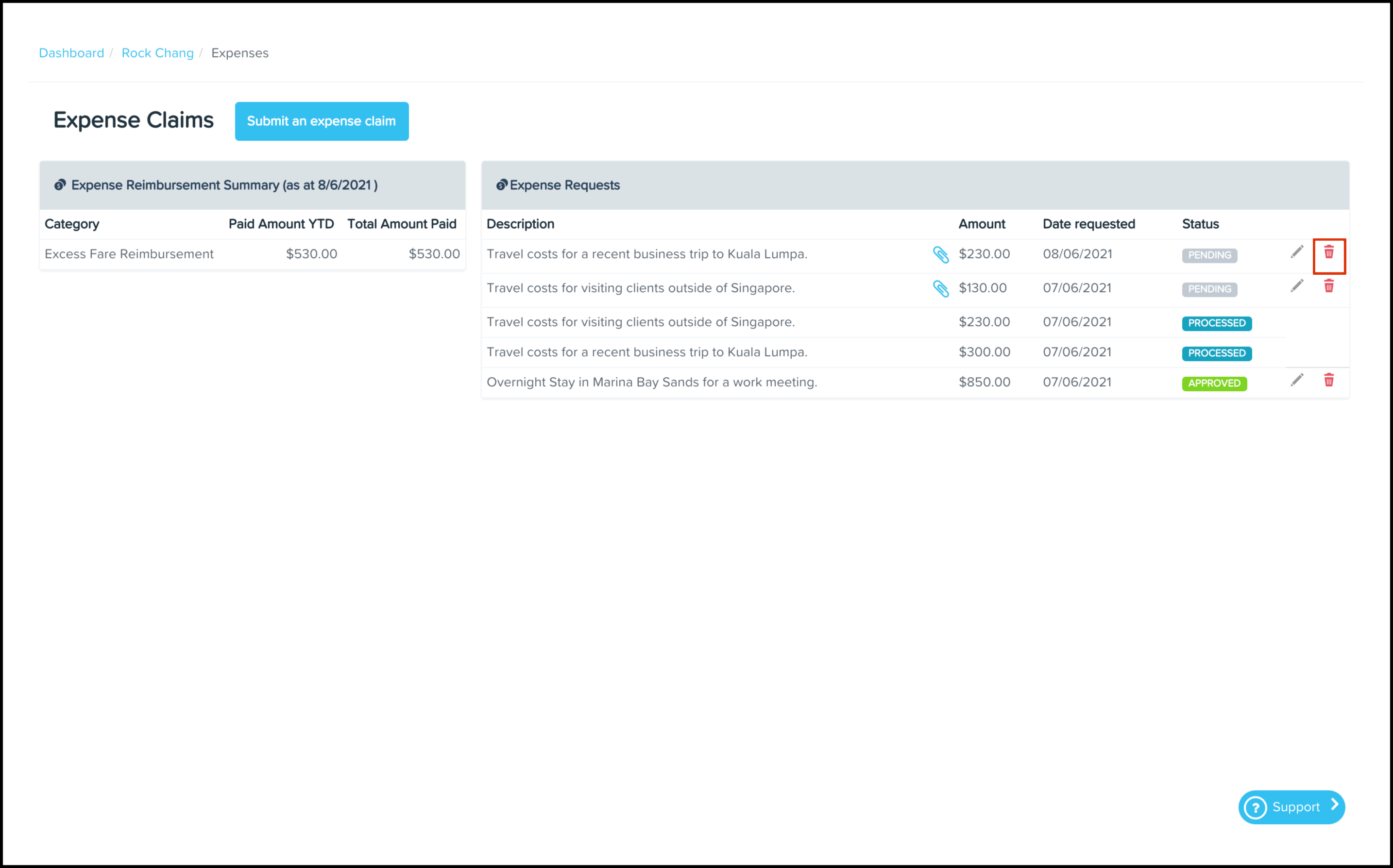1393x868 pixels.
Task: Click 'Overnight Stay in Marina Bay Sands' description
Action: click(x=652, y=383)
